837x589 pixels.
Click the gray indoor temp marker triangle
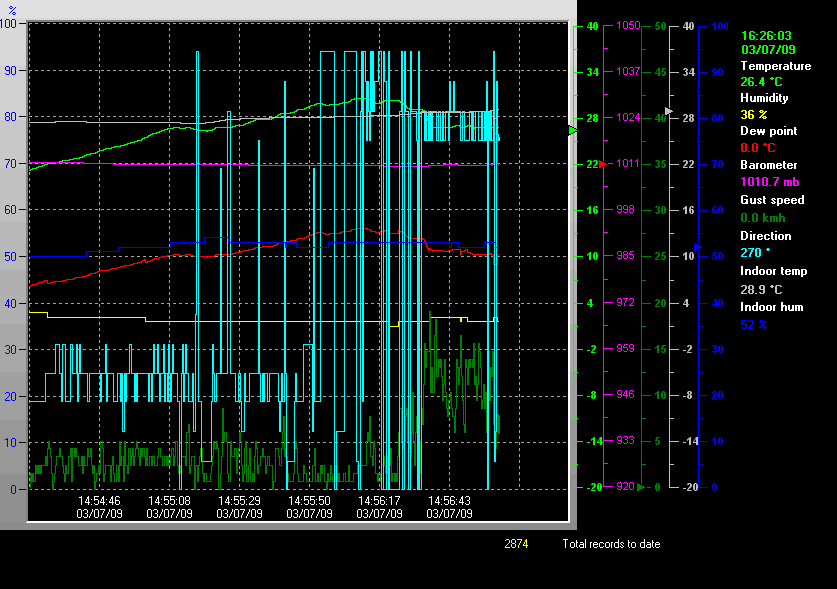tap(669, 111)
